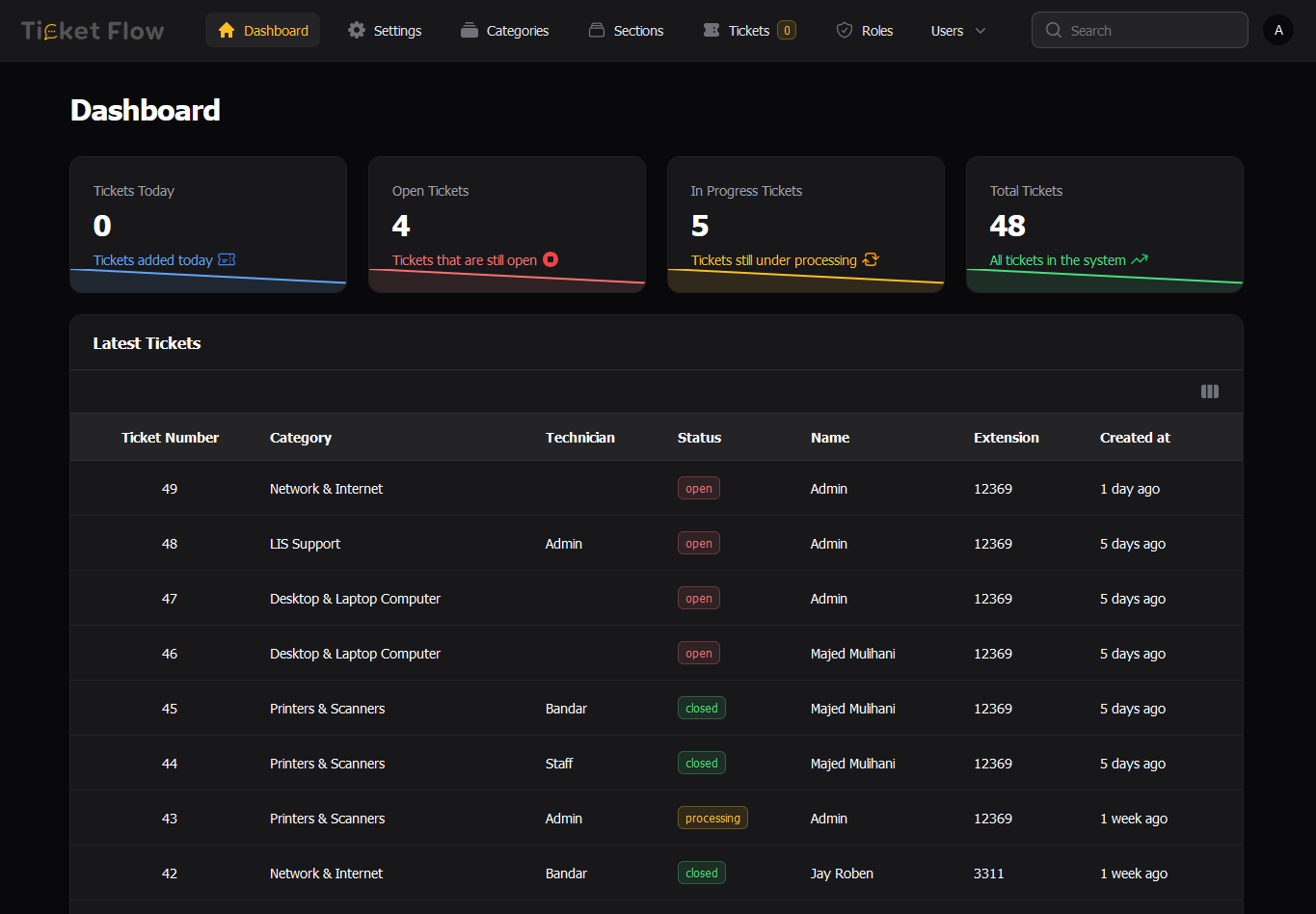Click the Roles shield icon
1316x914 pixels.
click(845, 31)
